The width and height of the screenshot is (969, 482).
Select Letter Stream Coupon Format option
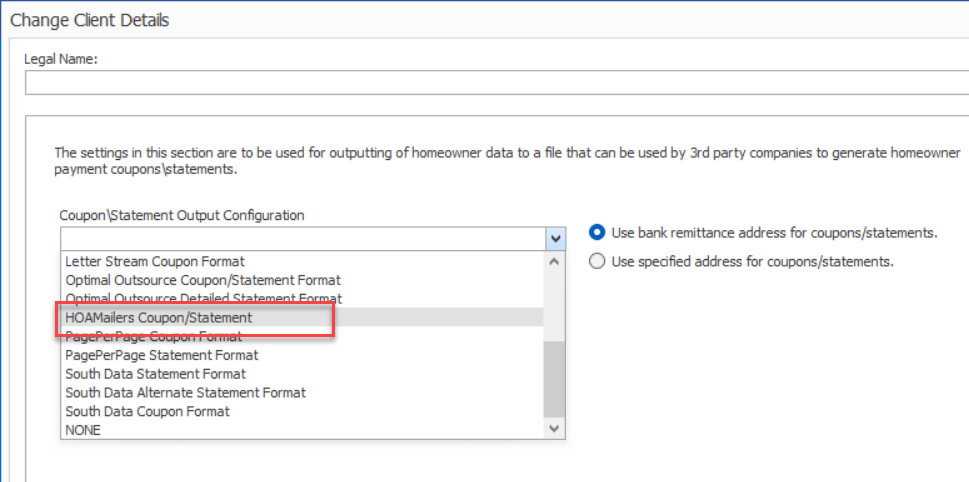coord(154,262)
